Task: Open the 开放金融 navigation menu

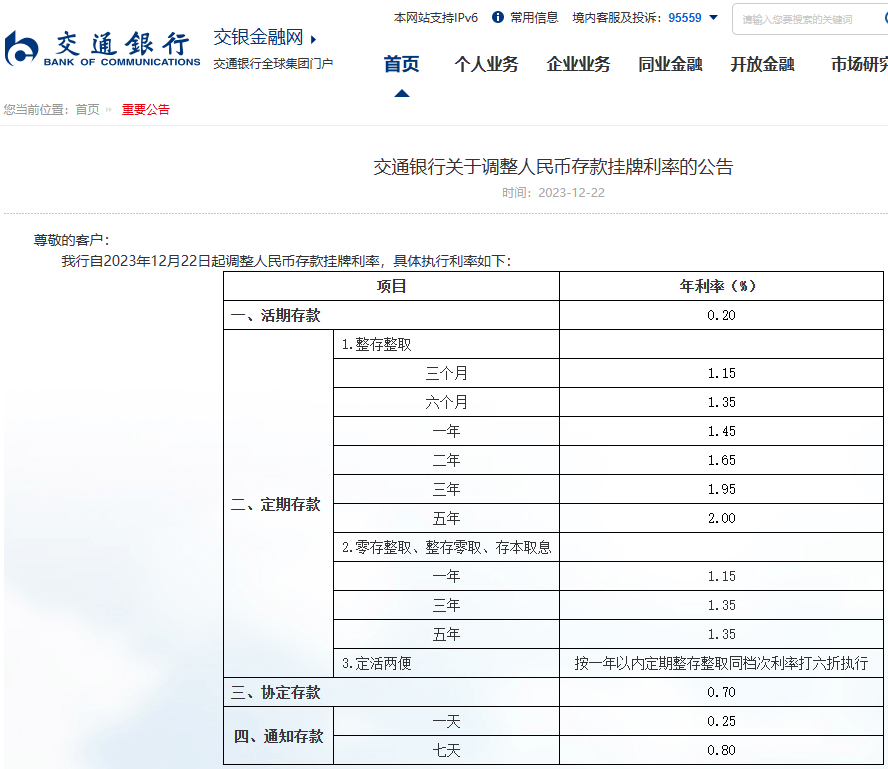Action: click(x=762, y=64)
